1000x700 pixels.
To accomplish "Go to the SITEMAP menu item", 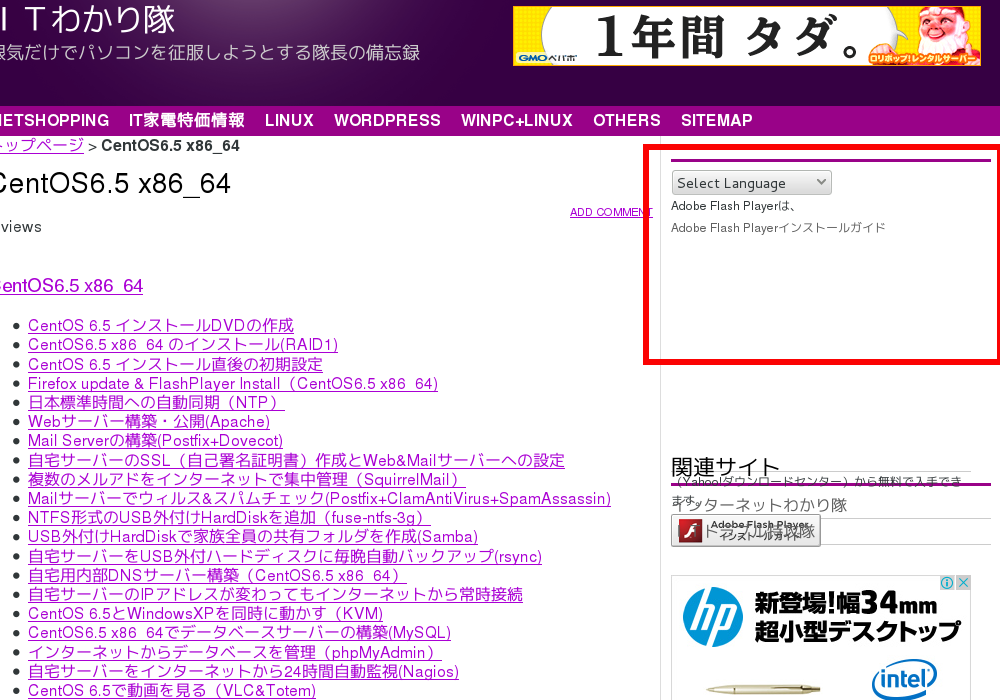I will [716, 120].
